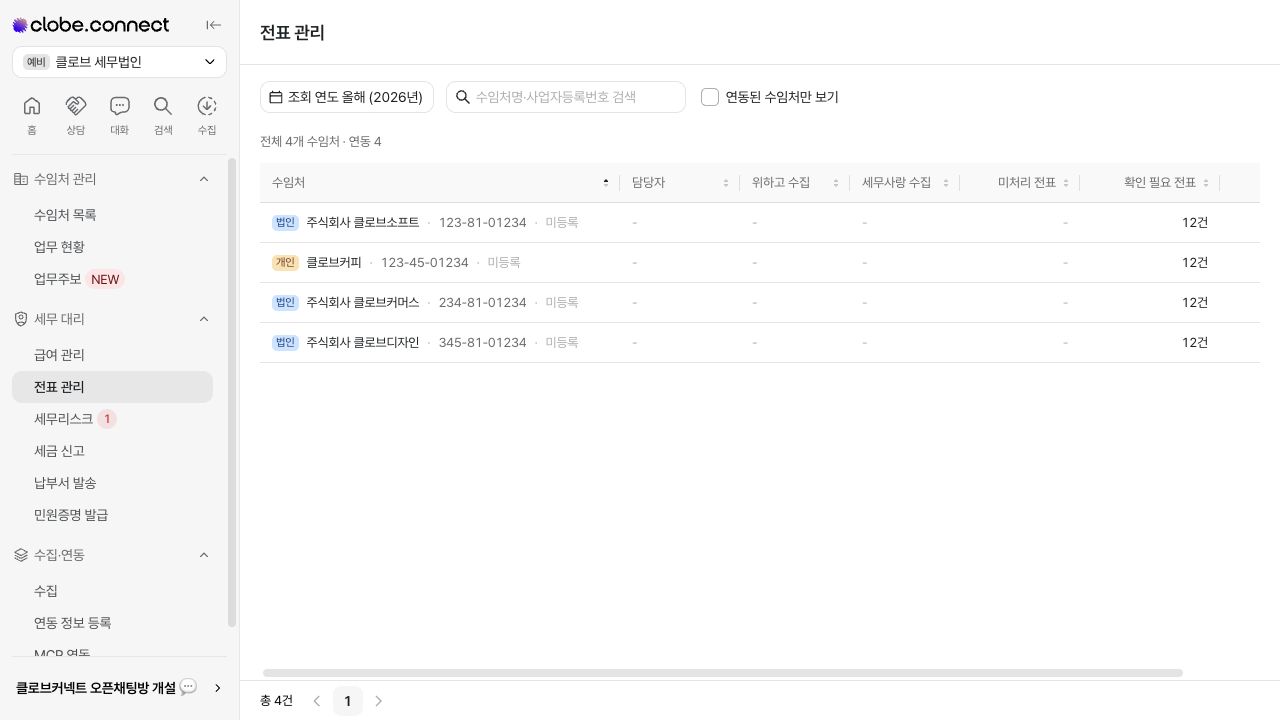The width and height of the screenshot is (1280, 720).
Task: Open 주식회사 클로브디자인 row
Action: point(760,342)
